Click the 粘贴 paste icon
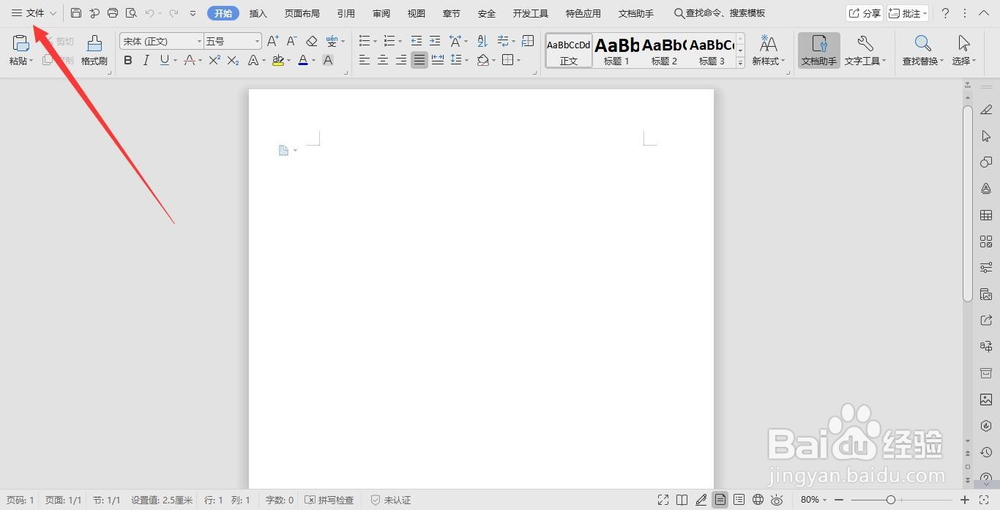The width and height of the screenshot is (1000, 510). coord(20,43)
